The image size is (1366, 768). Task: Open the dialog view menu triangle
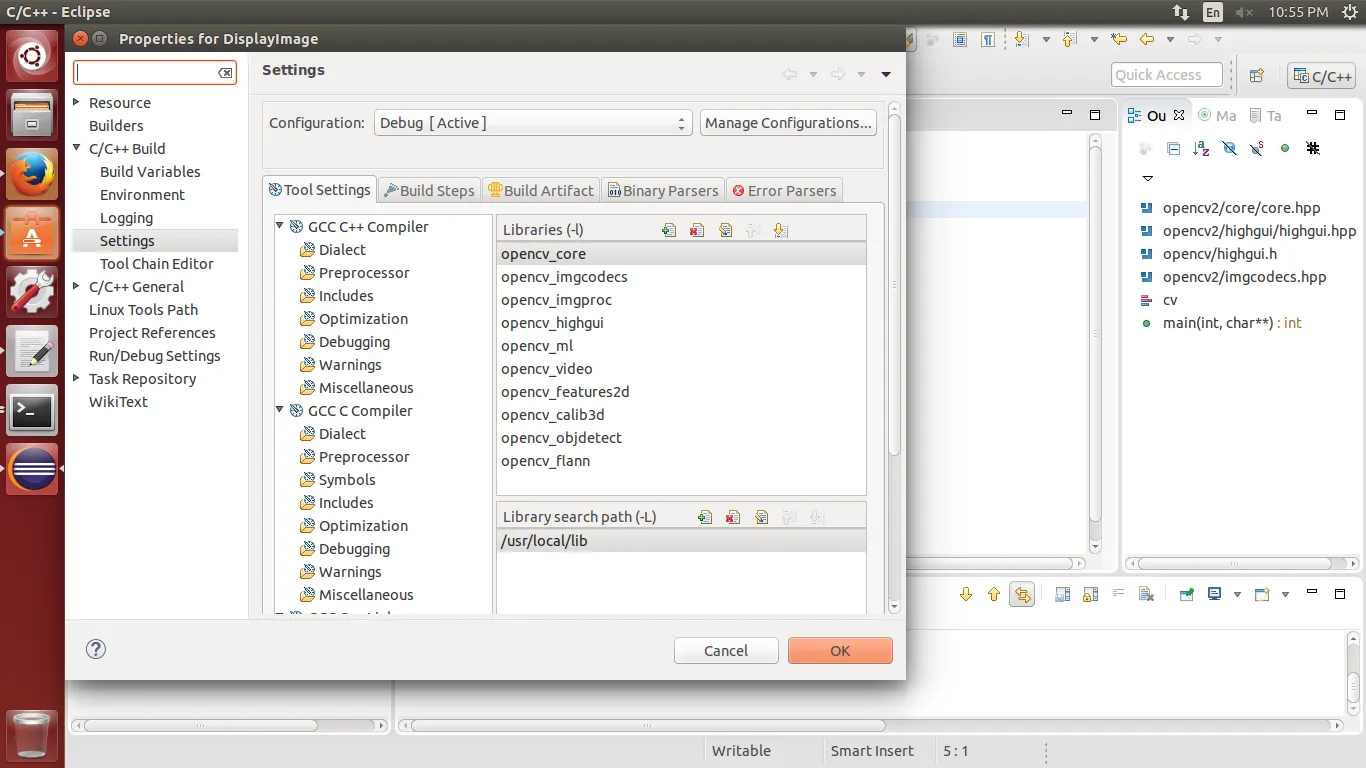[x=886, y=74]
